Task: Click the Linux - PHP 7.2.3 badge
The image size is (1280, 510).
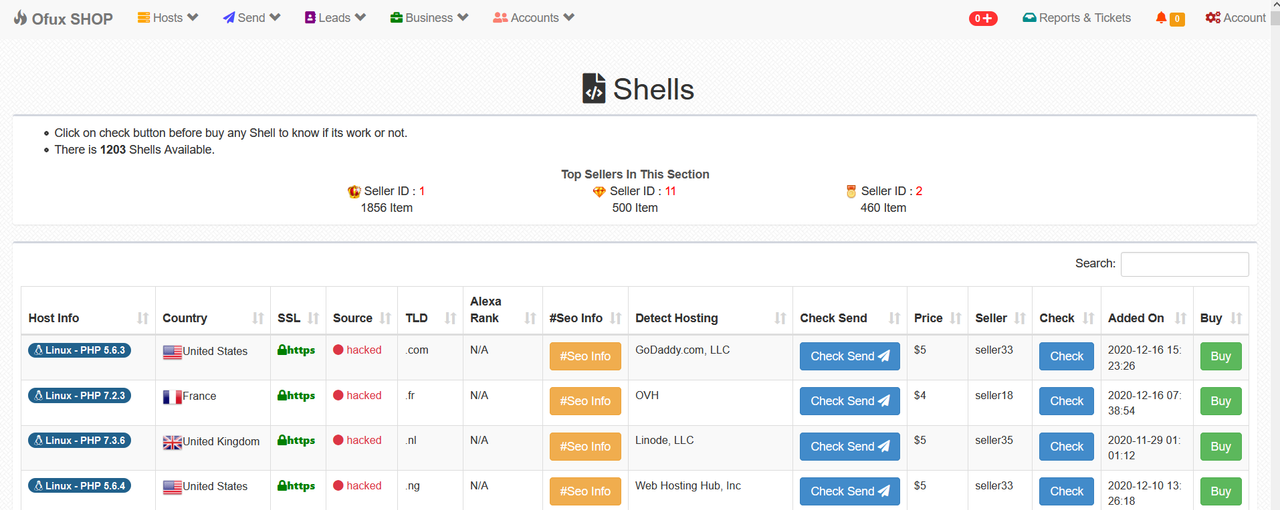Action: click(x=79, y=395)
